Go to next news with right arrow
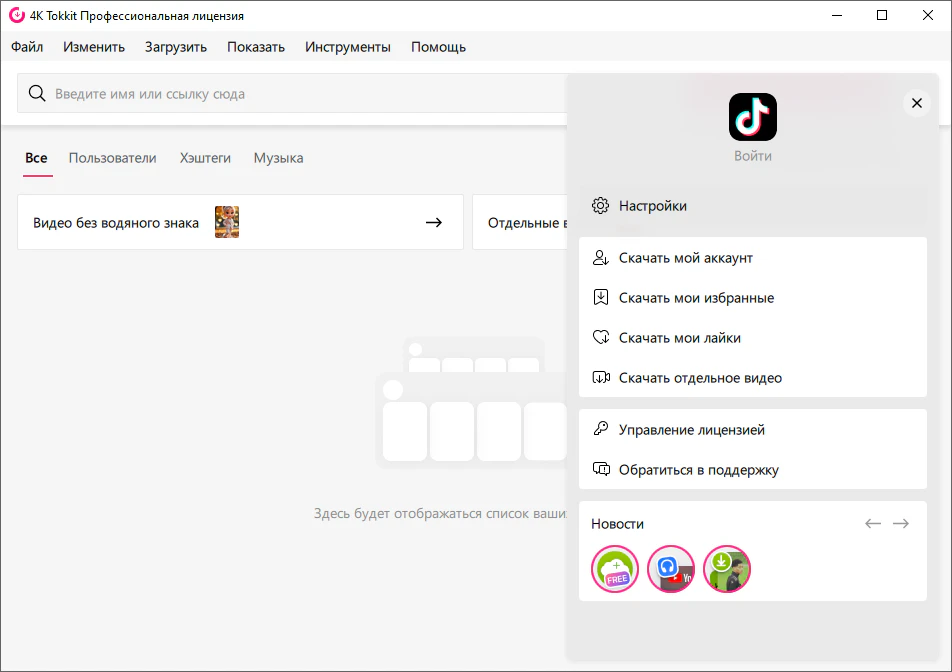This screenshot has width=952, height=672. click(901, 524)
